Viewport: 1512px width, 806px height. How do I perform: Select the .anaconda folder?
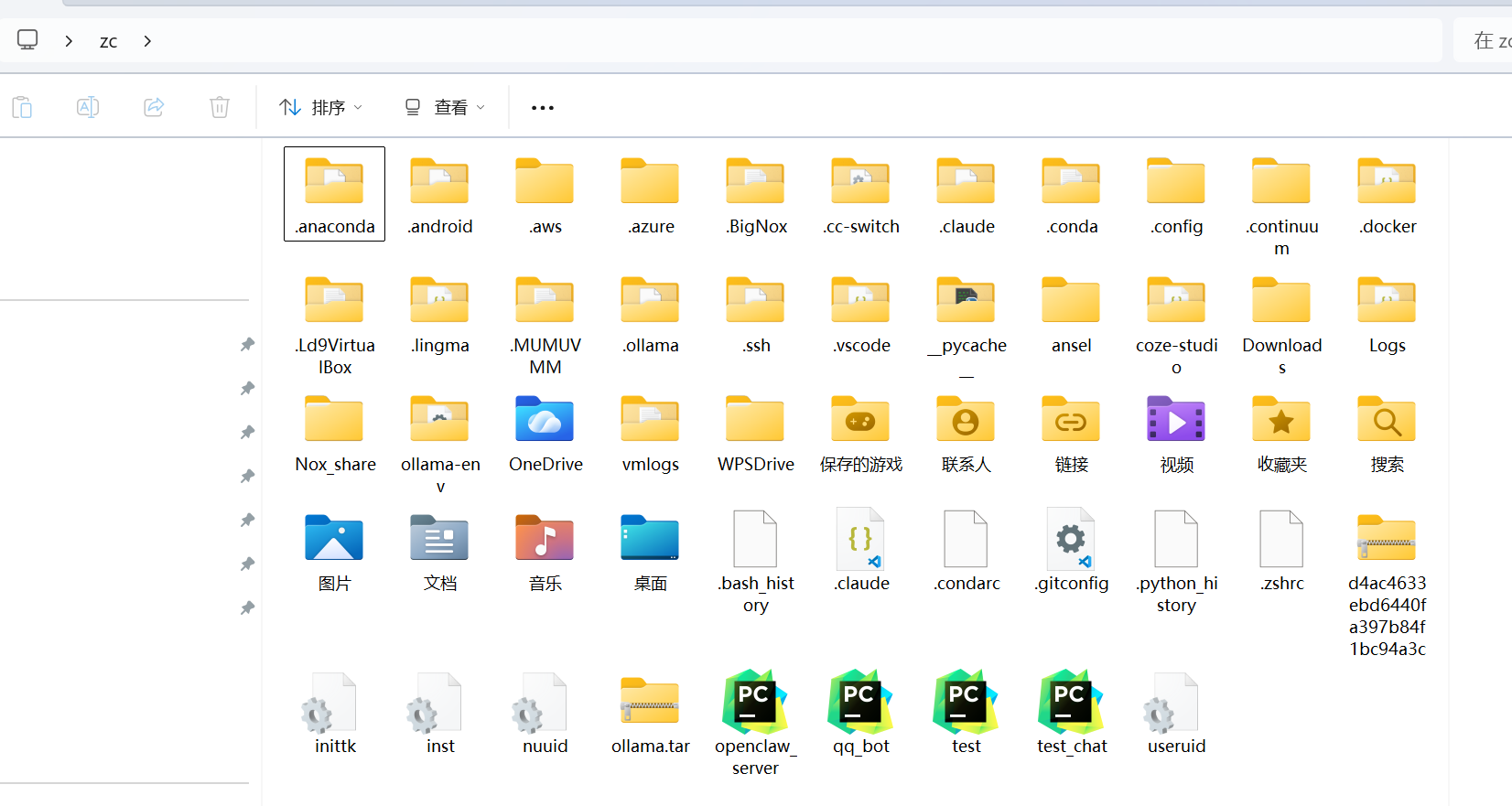tap(334, 194)
